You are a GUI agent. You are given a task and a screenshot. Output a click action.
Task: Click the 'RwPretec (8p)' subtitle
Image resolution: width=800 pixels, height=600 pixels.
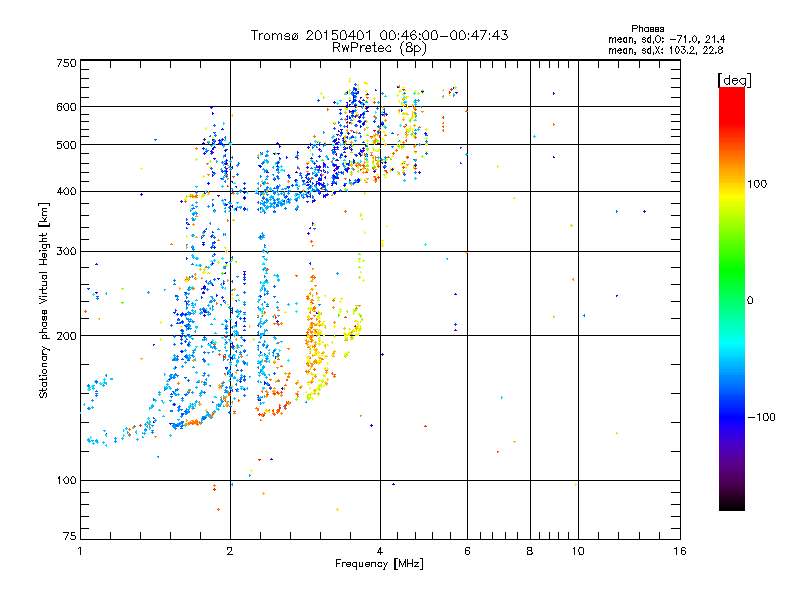coord(379,48)
